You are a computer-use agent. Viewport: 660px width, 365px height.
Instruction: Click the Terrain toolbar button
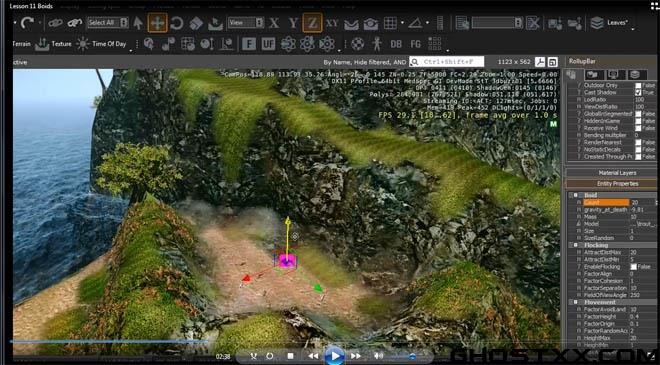pyautogui.click(x=22, y=44)
